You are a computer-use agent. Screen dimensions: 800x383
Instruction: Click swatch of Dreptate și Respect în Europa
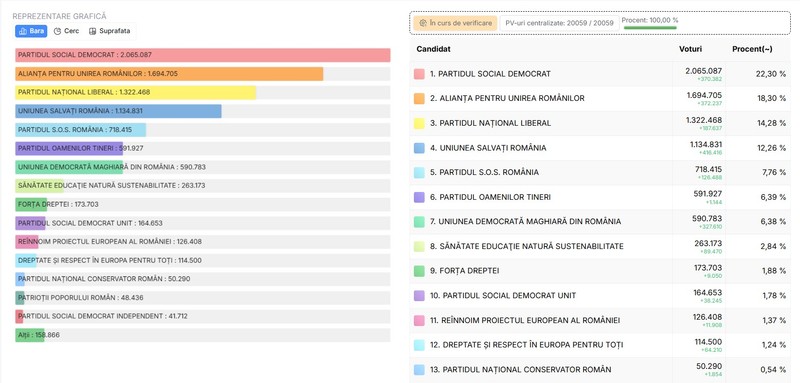[419, 345]
